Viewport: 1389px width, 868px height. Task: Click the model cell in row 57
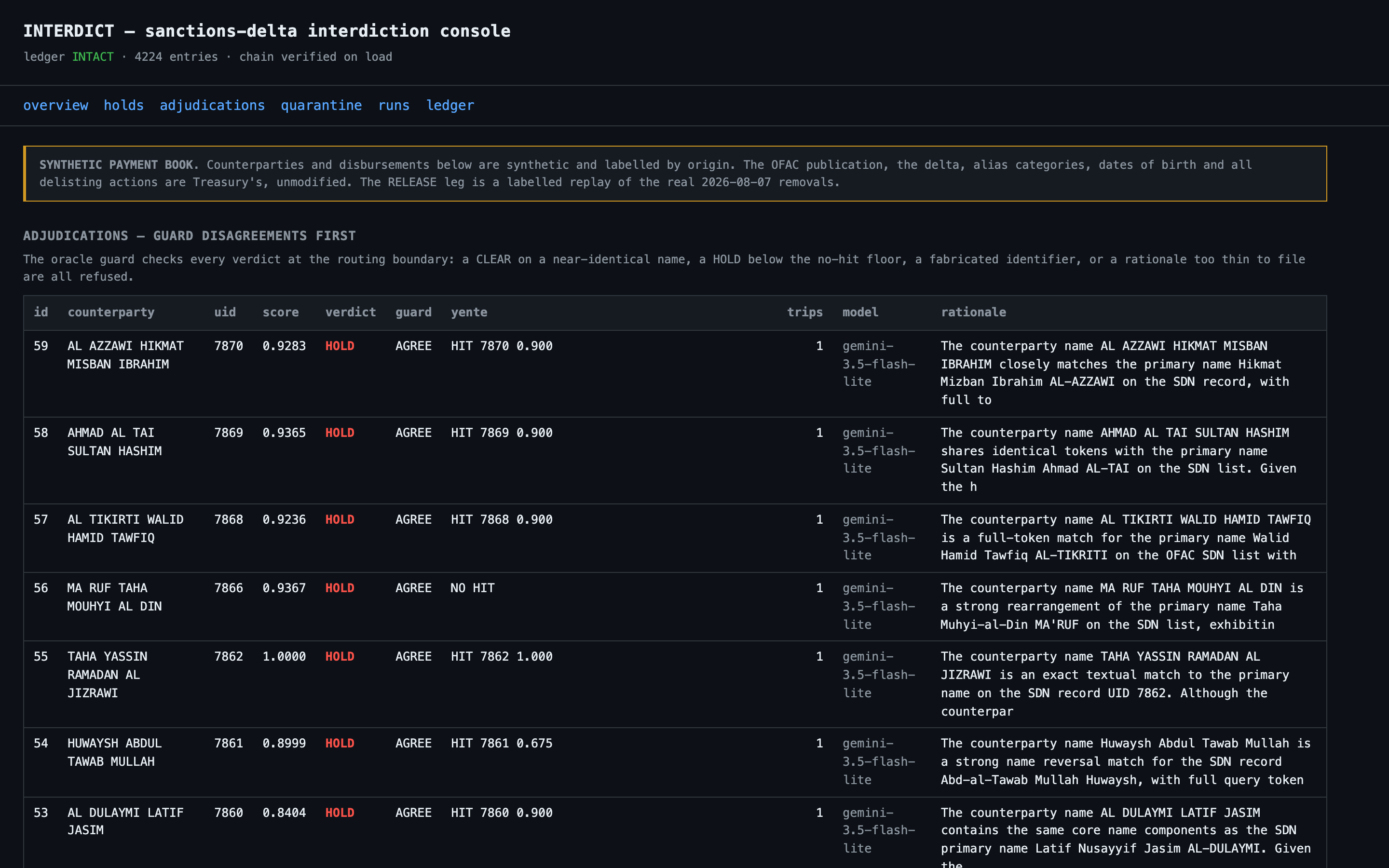pyautogui.click(x=879, y=537)
